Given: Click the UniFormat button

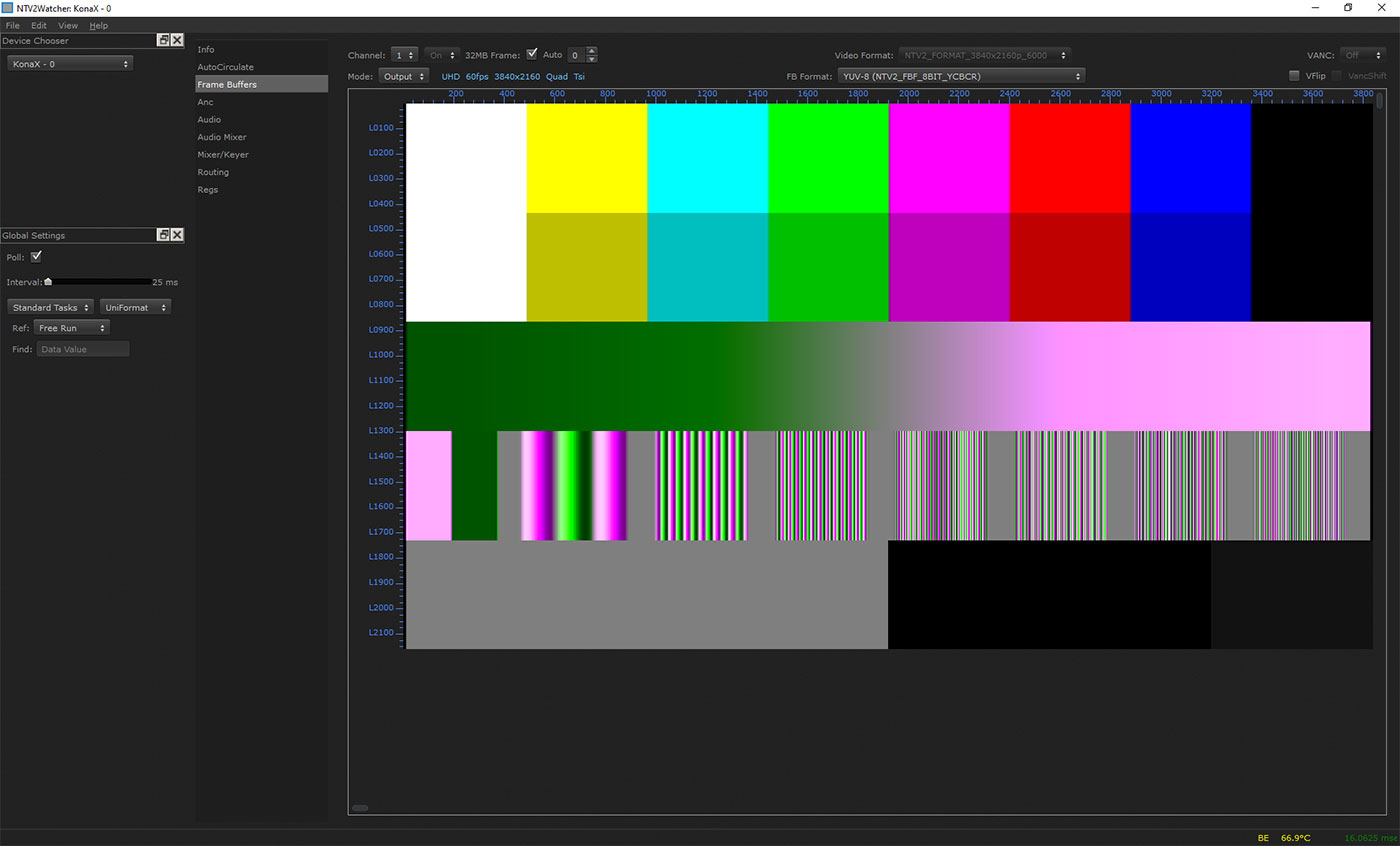Looking at the screenshot, I should (x=135, y=307).
